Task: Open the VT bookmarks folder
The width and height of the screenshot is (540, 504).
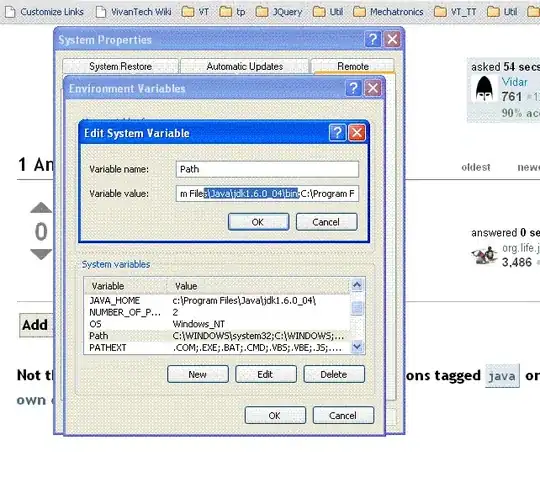Action: pyautogui.click(x=195, y=12)
